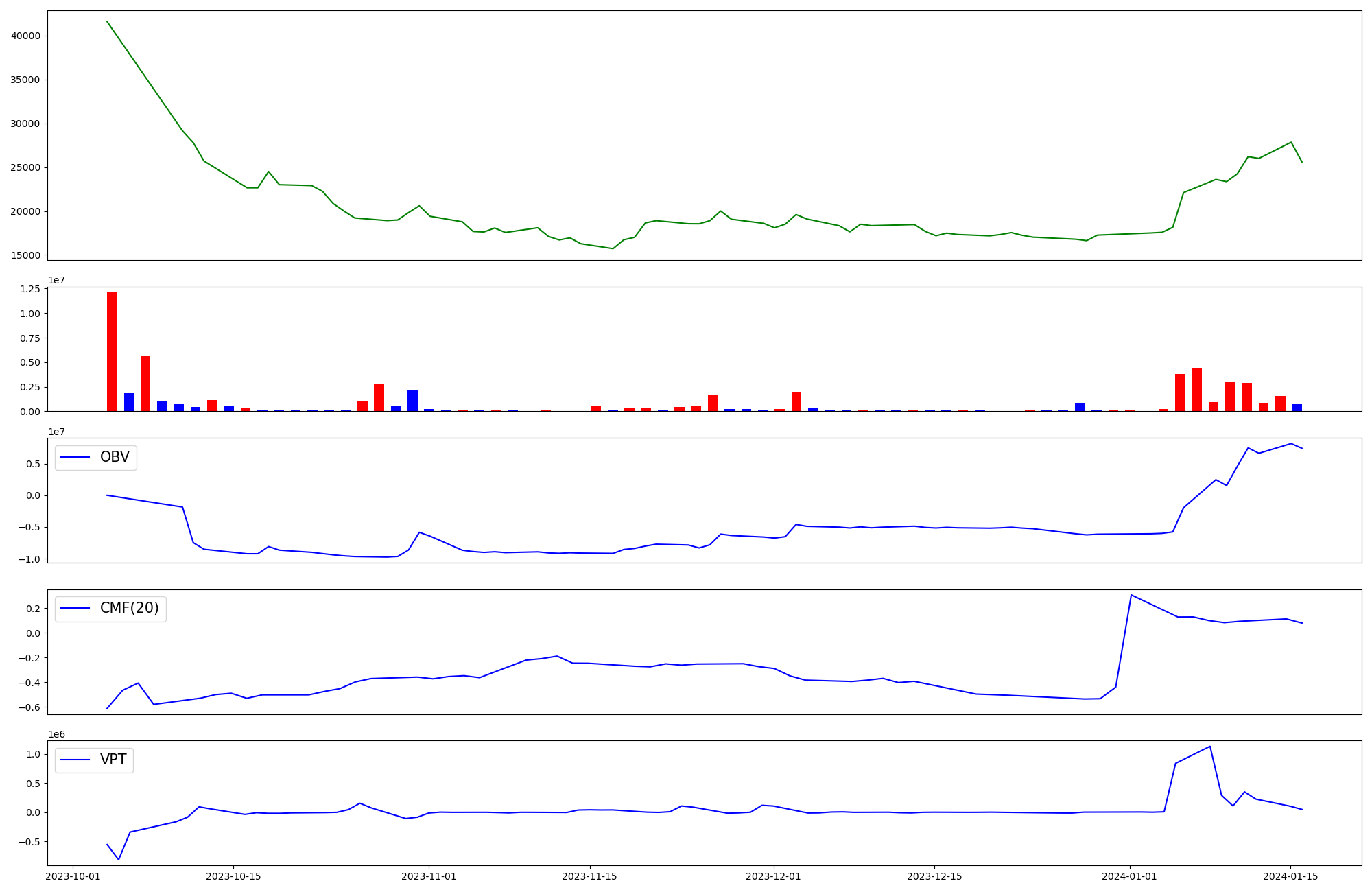Viewport: 1372px width, 892px height.
Task: Click the VPT legend label
Action: (x=113, y=760)
